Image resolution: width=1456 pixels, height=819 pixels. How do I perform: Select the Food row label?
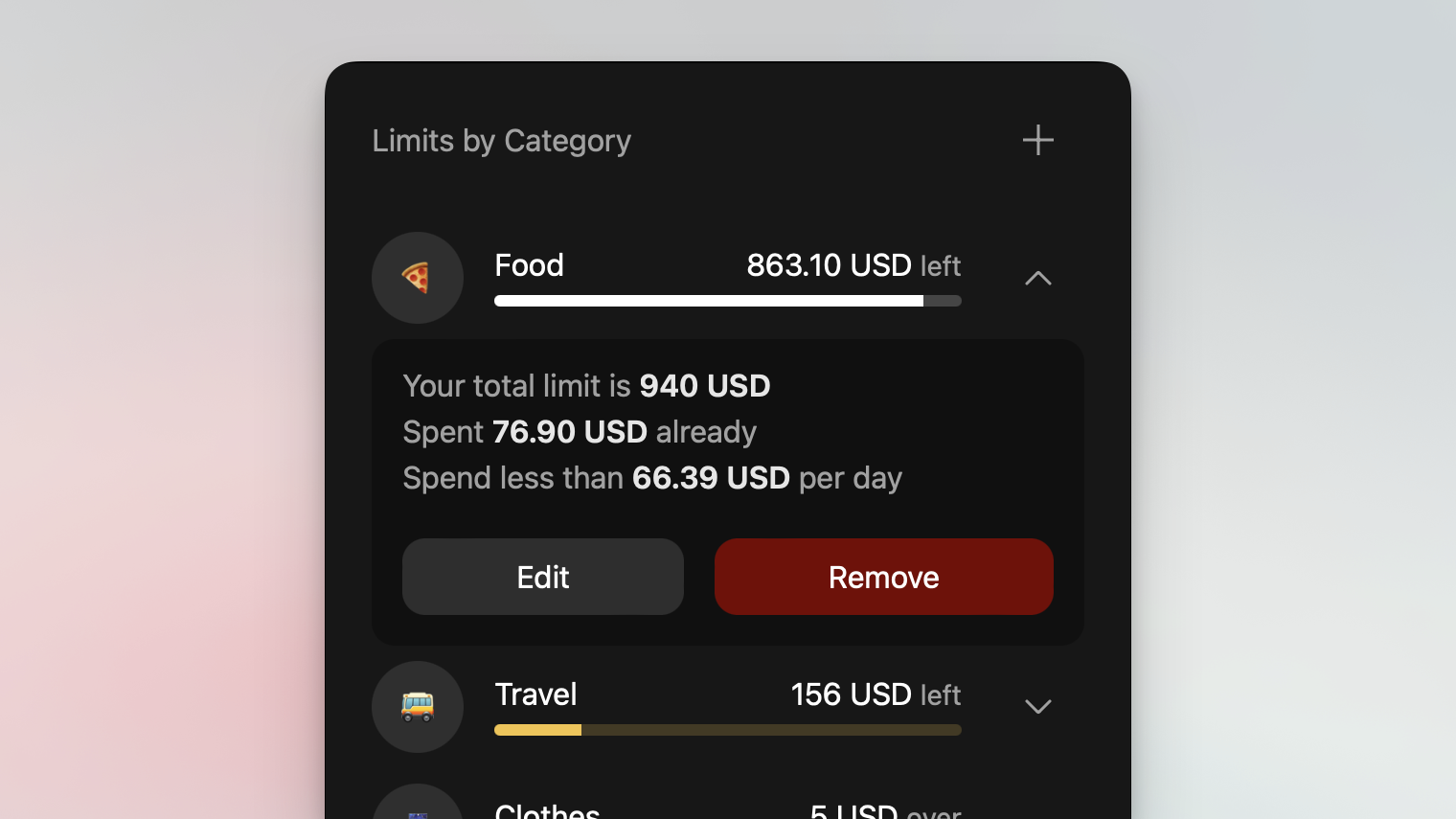pos(529,265)
